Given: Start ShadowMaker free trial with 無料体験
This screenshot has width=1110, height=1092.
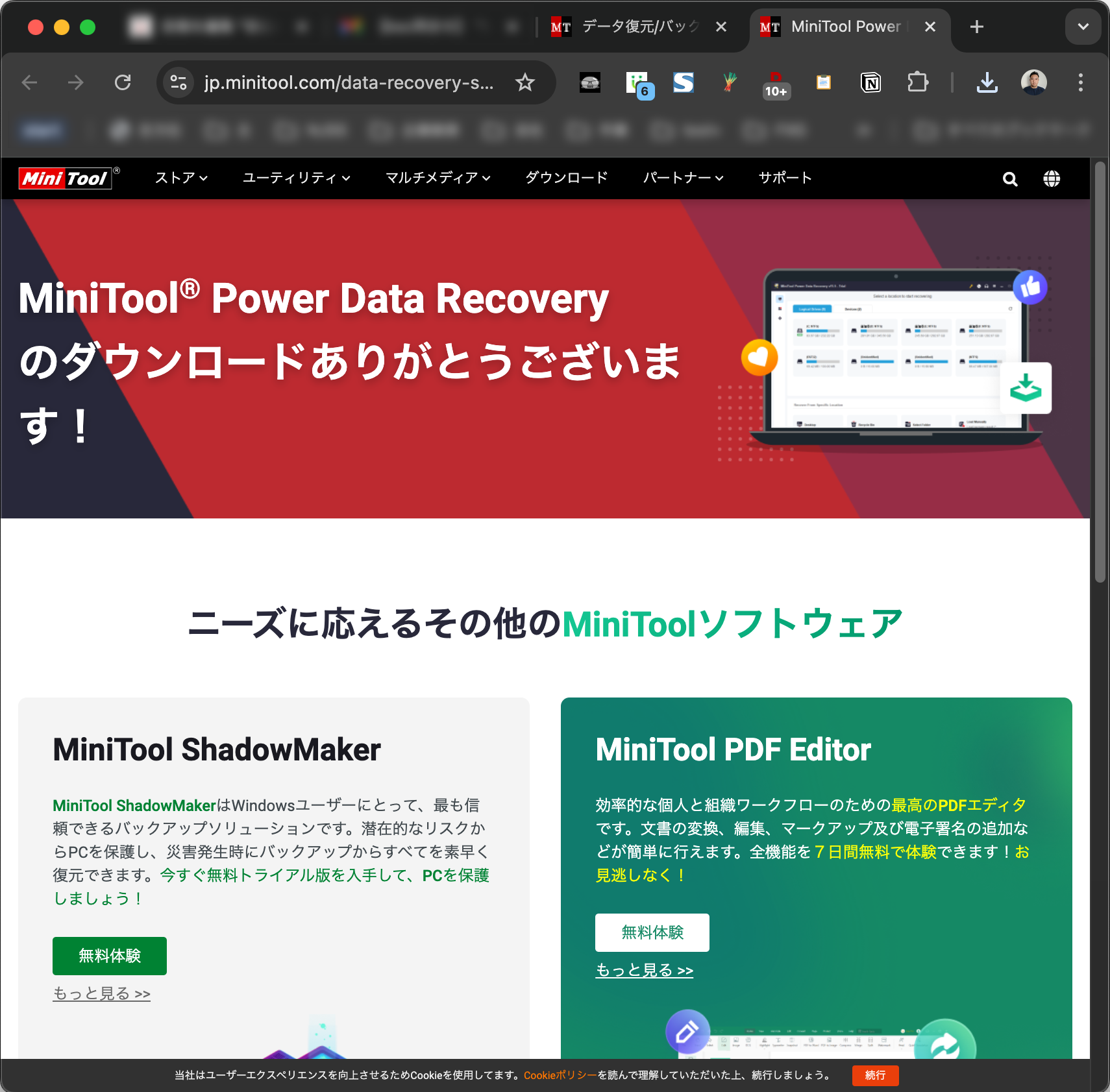Looking at the screenshot, I should click(x=110, y=956).
